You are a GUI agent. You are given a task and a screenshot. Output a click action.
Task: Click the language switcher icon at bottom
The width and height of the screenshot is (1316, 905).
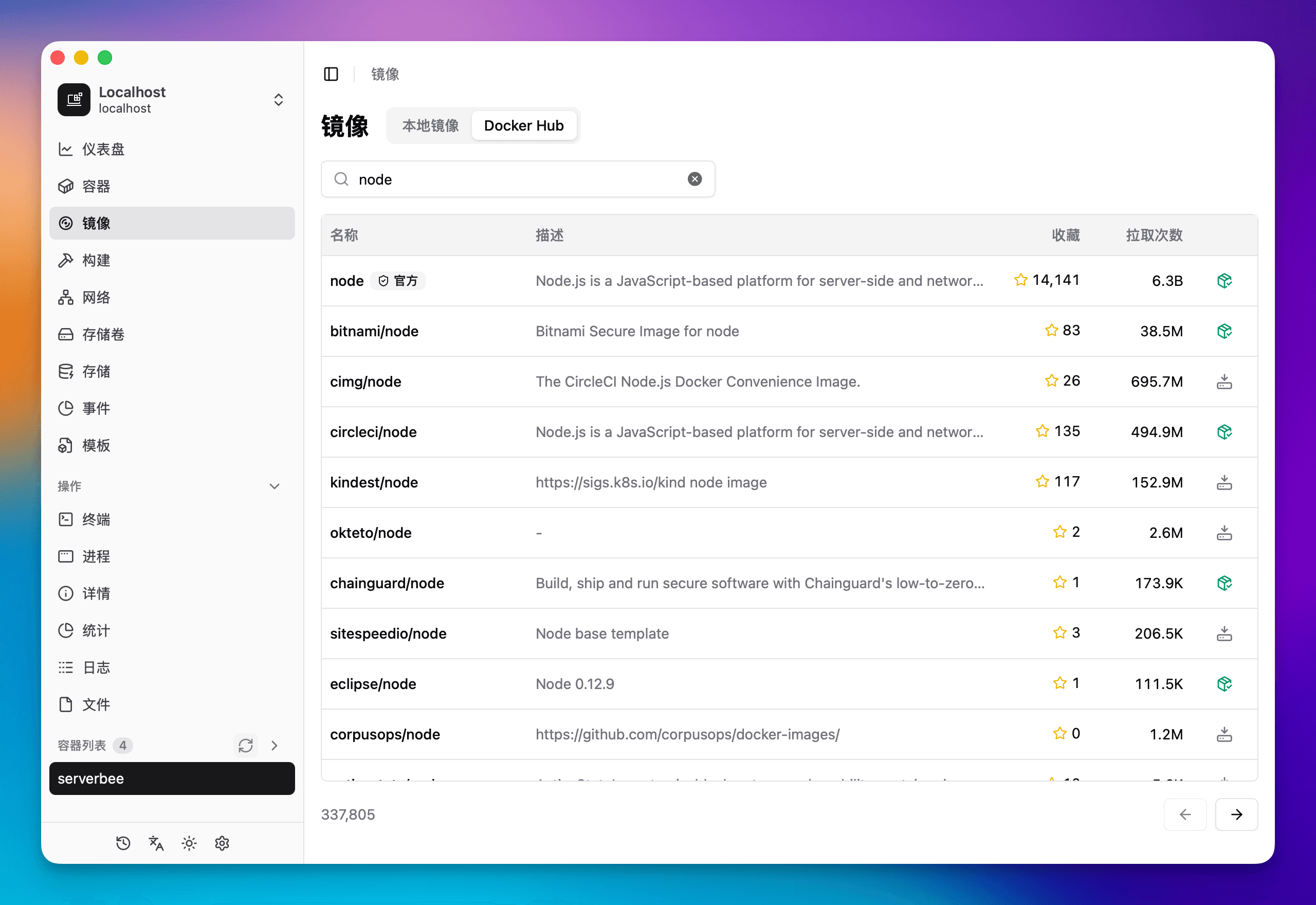click(156, 843)
